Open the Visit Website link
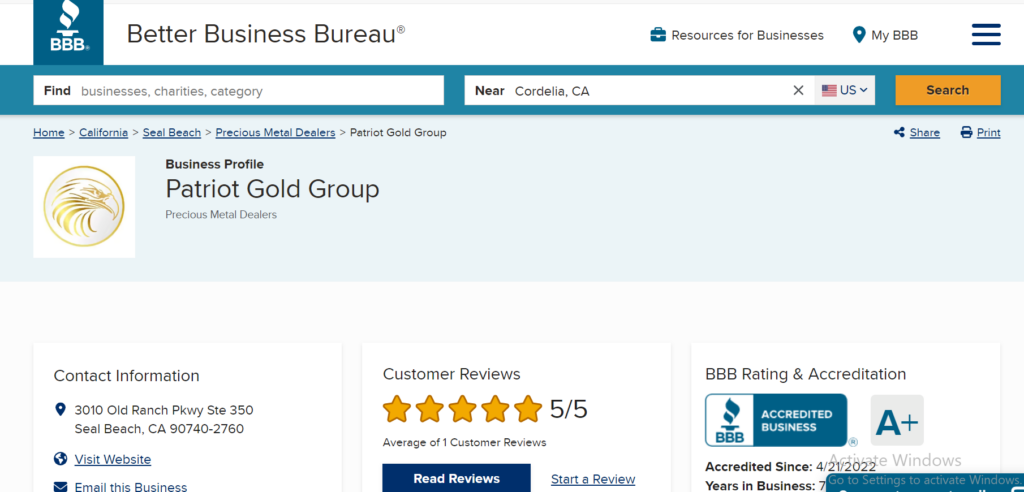 [x=113, y=459]
